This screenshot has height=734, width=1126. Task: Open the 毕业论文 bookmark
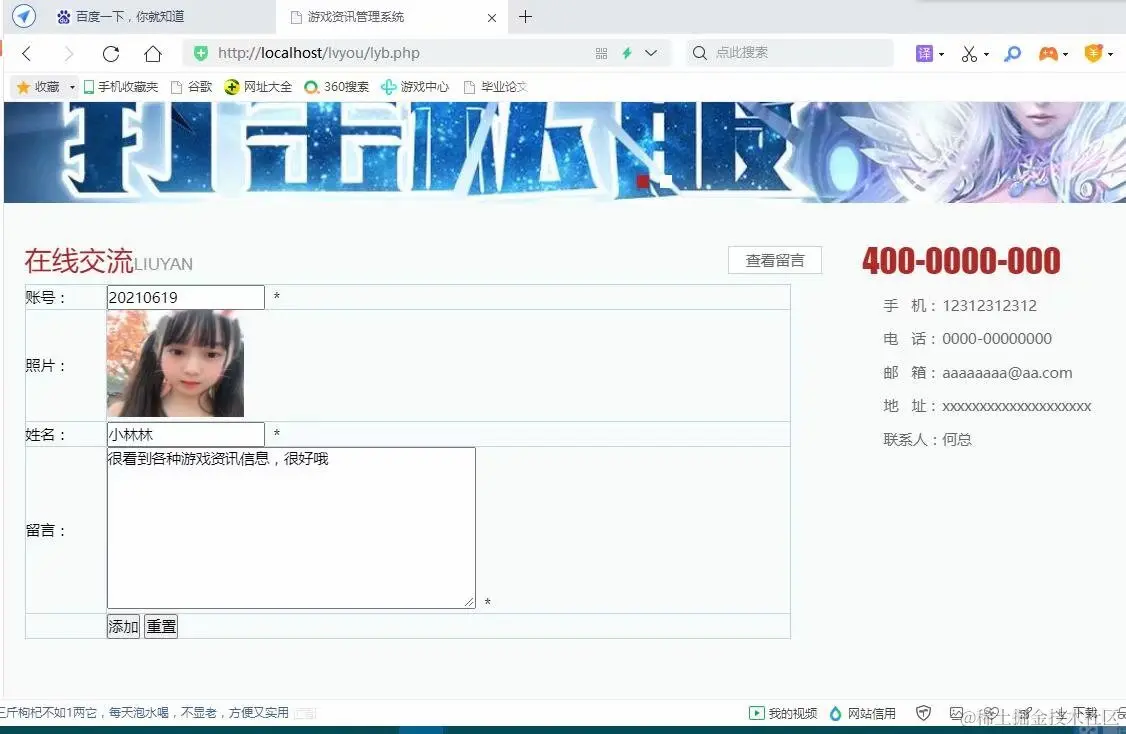(495, 87)
